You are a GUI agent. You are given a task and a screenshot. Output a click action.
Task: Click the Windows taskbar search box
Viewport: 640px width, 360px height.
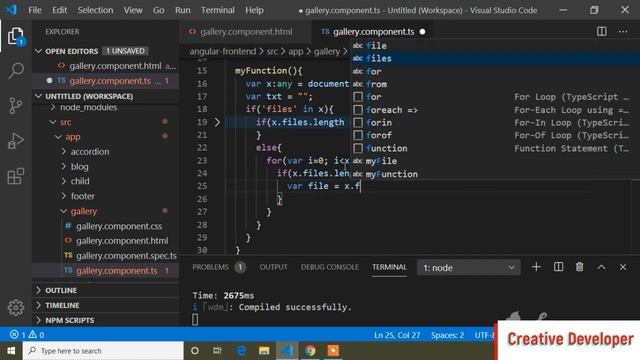(103, 351)
